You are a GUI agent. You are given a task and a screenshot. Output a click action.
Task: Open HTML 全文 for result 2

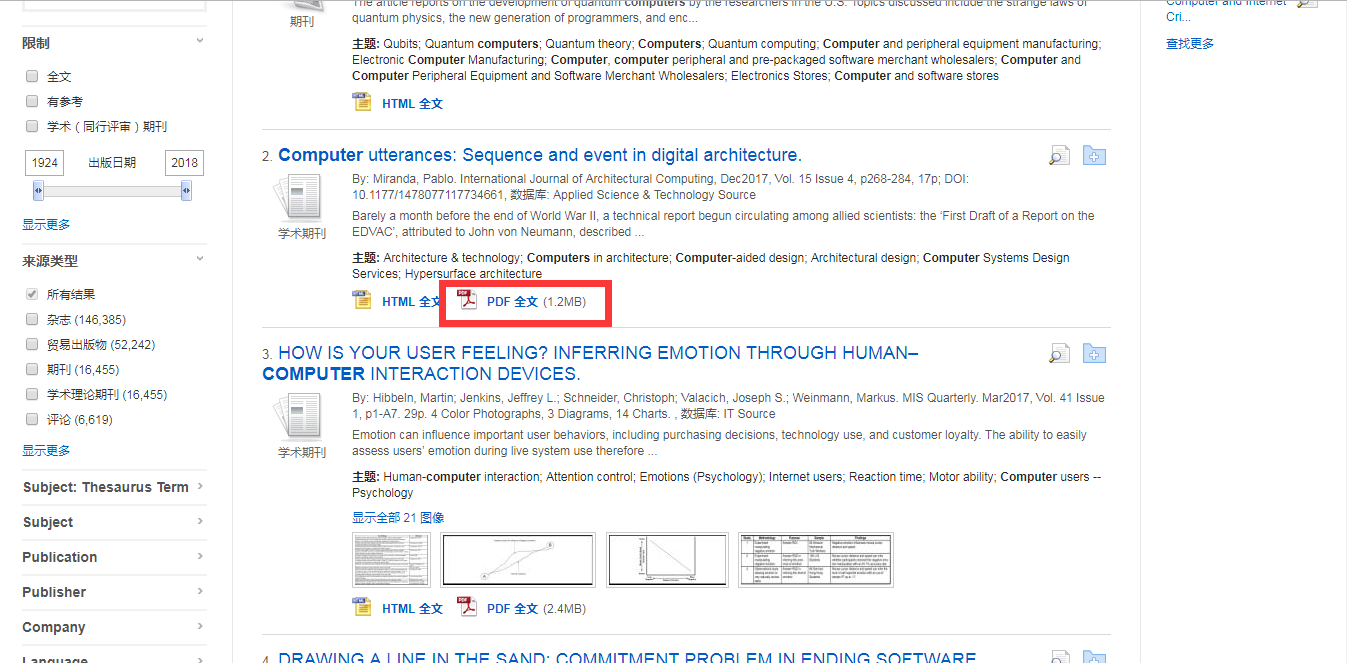[411, 301]
